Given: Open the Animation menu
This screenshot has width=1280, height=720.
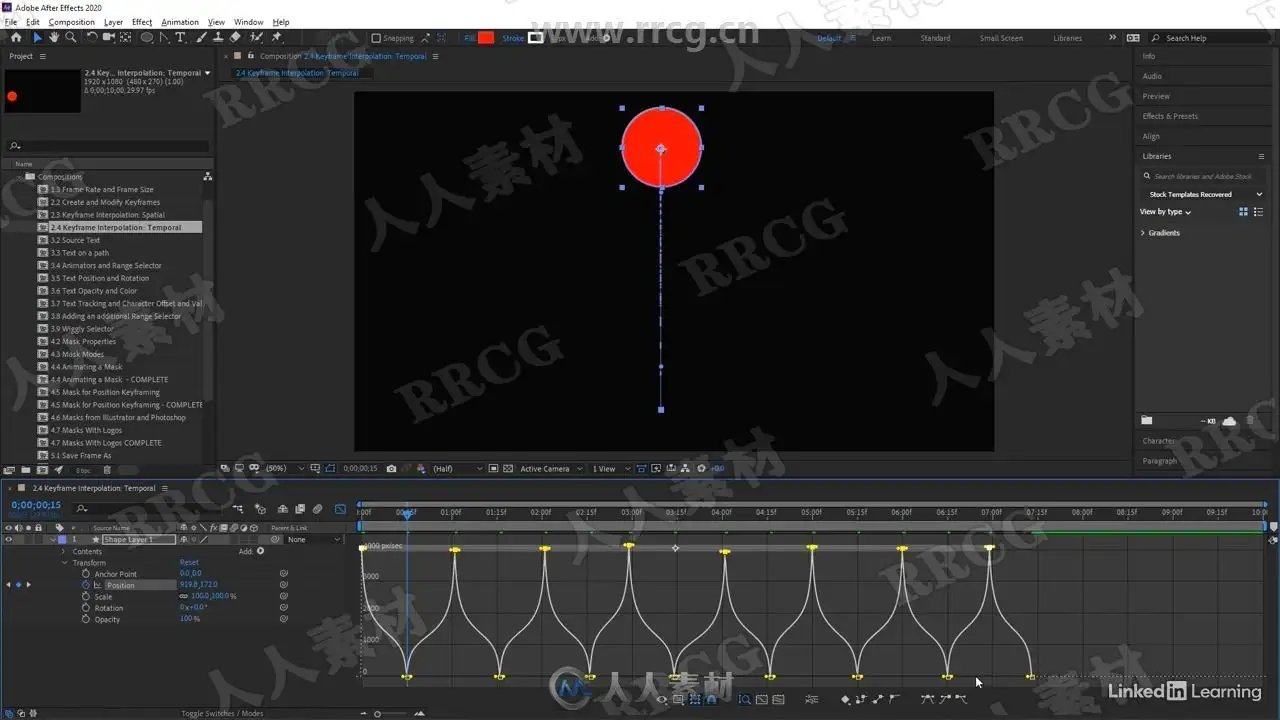Looking at the screenshot, I should pos(180,22).
